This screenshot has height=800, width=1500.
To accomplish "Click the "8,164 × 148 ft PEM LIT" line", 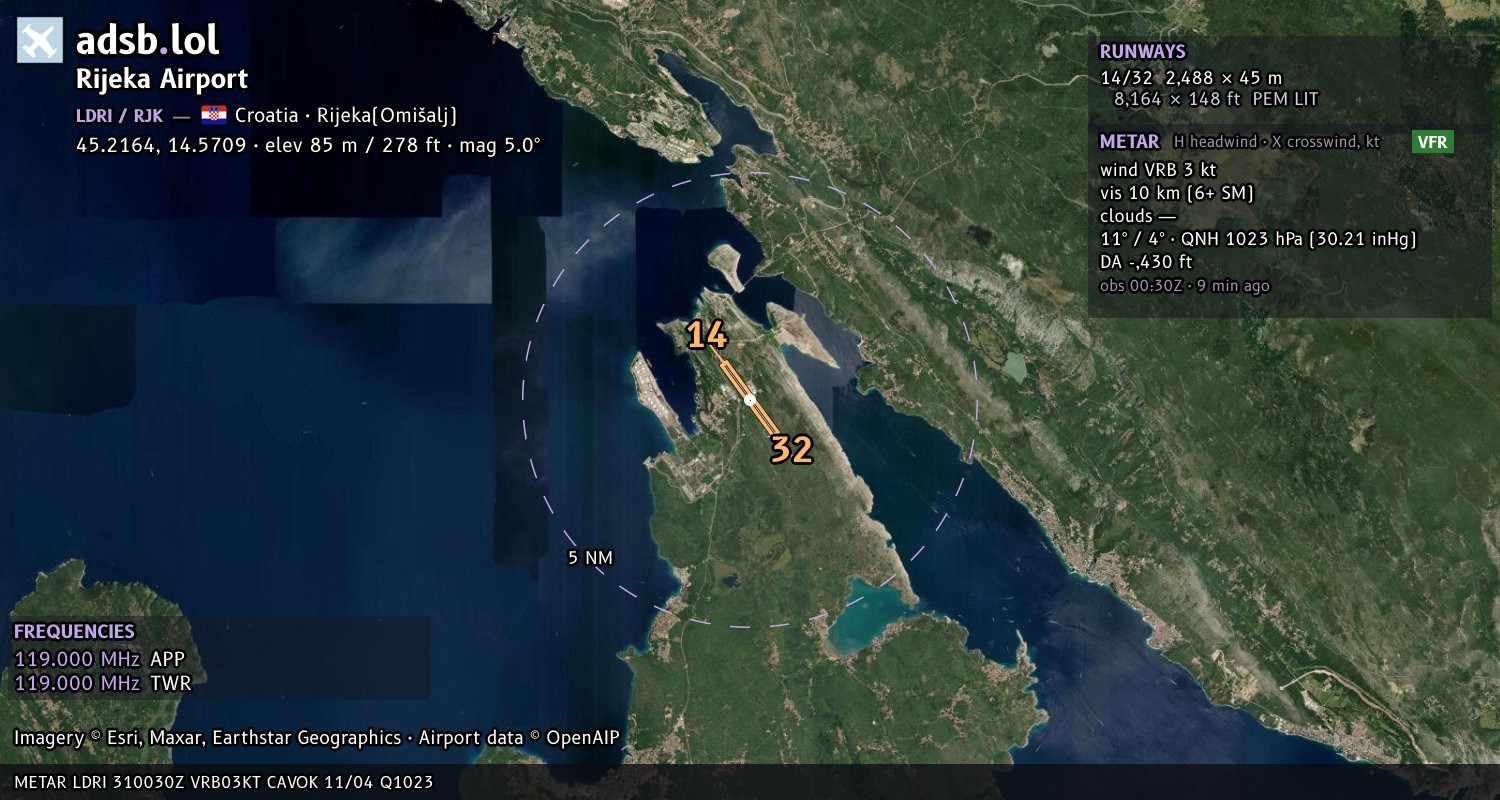I will tap(1216, 99).
